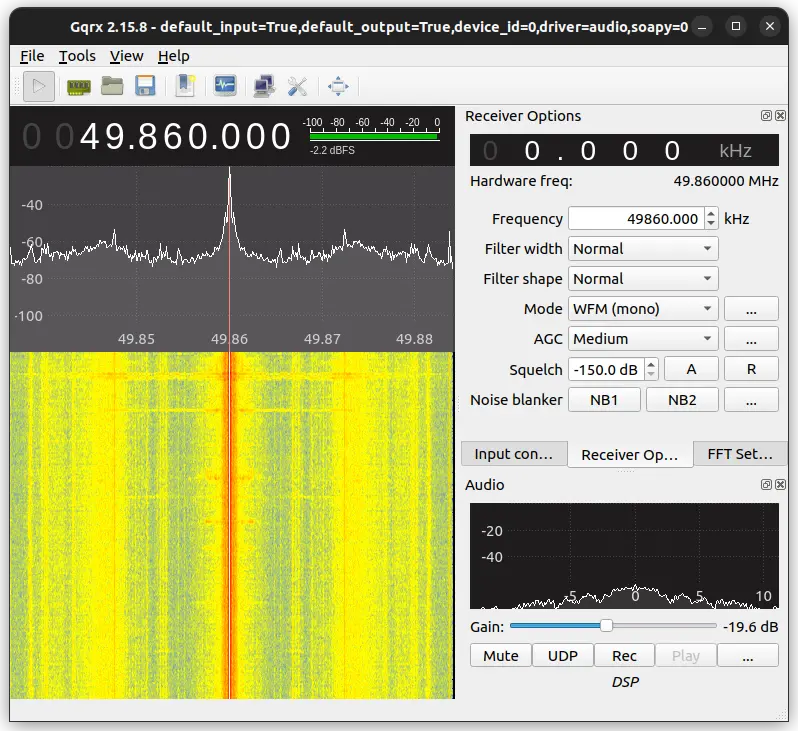Expand the AGC dropdown set to Medium

tap(643, 339)
